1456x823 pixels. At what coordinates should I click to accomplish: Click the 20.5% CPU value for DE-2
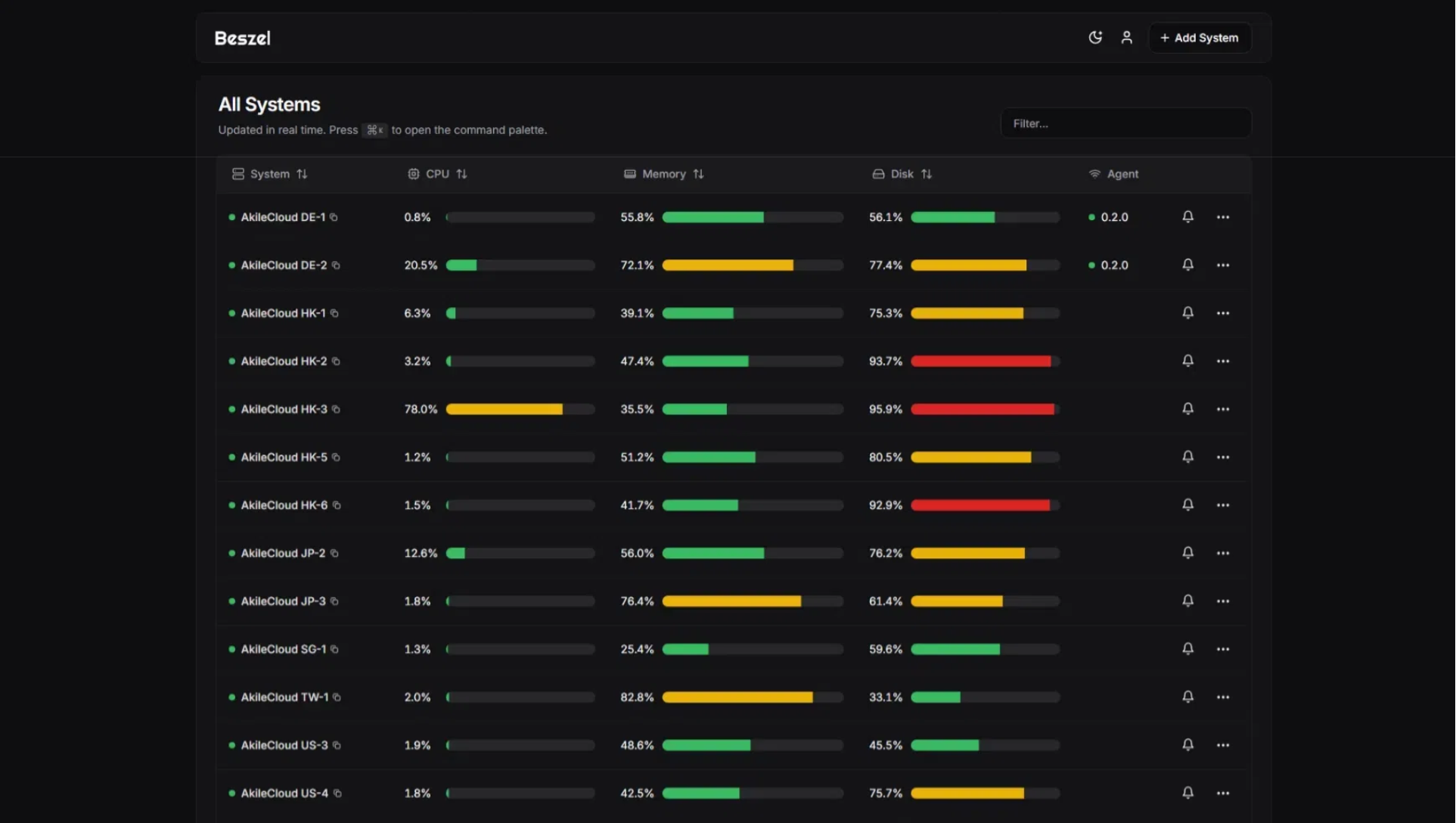click(x=421, y=266)
